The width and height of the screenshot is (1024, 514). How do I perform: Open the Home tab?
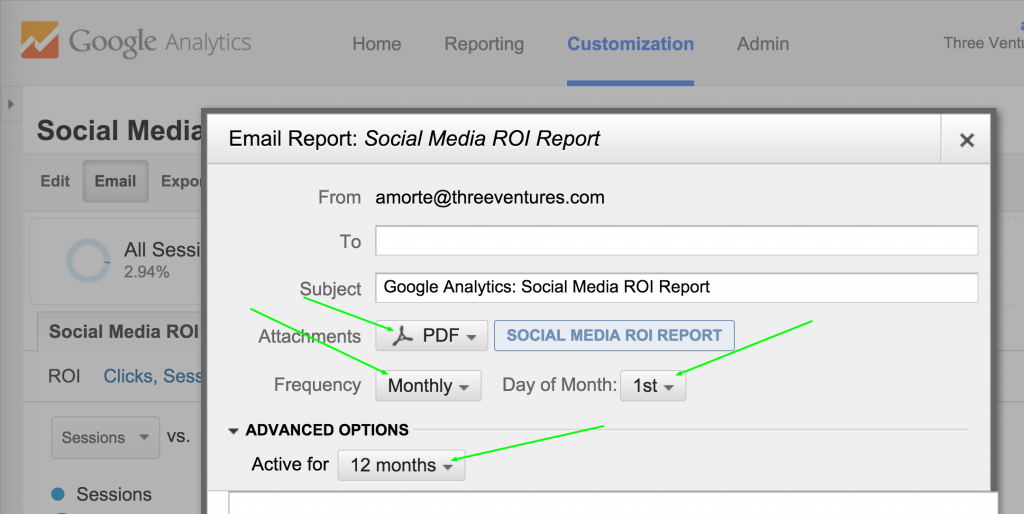point(377,44)
